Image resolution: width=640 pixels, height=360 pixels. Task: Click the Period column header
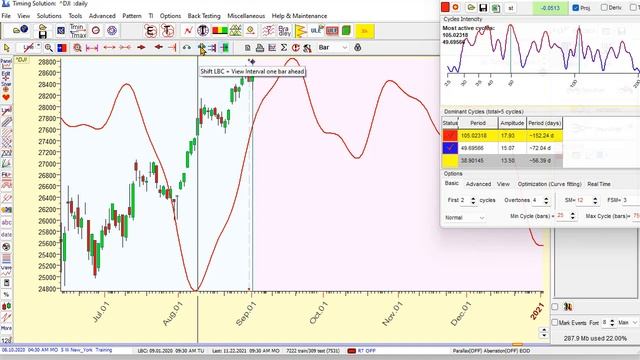tap(478, 123)
